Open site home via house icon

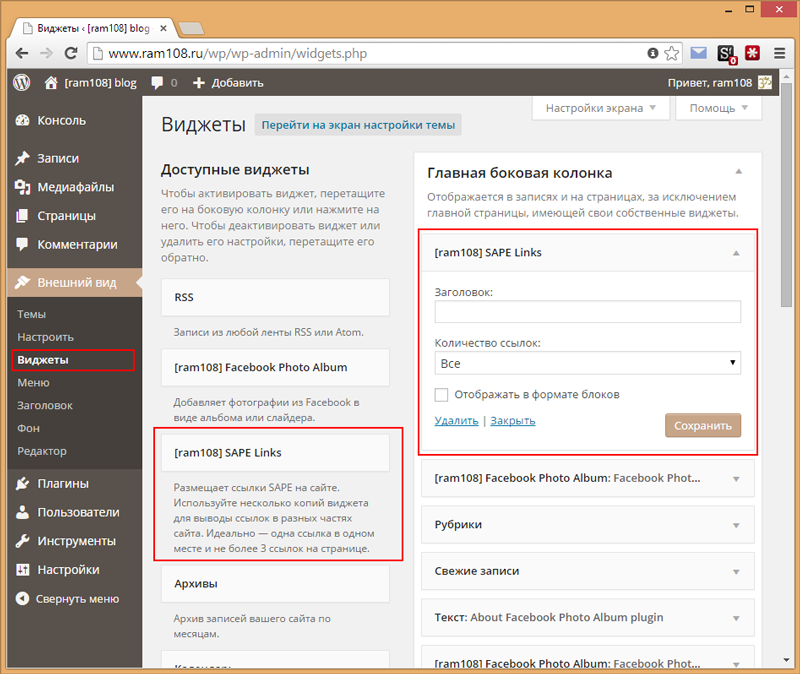(51, 83)
